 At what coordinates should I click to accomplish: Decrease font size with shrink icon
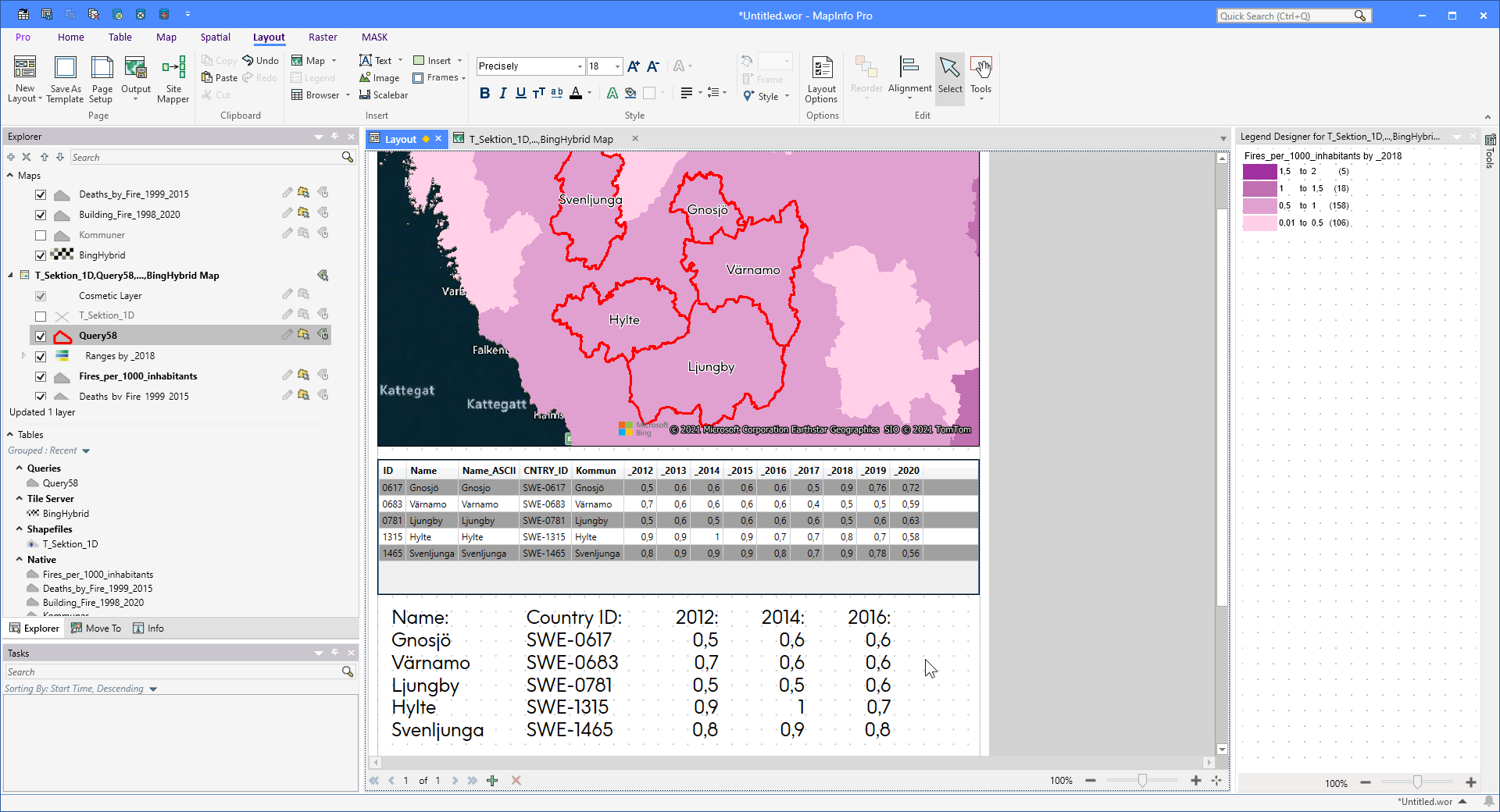[653, 66]
